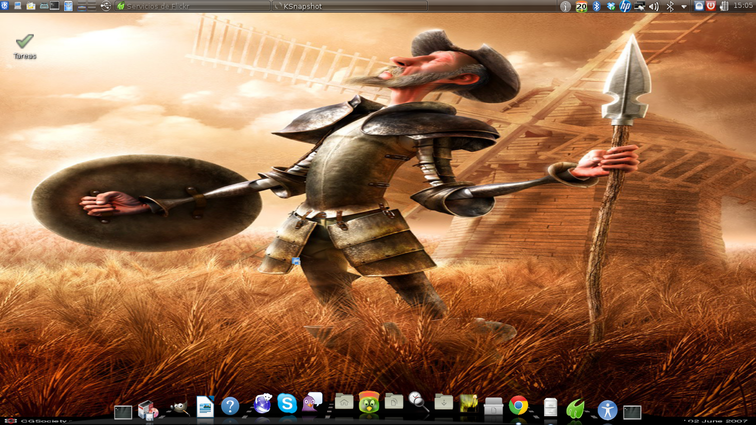The image size is (756, 425).
Task: Open the KDE application launcher menu
Action: coord(5,6)
